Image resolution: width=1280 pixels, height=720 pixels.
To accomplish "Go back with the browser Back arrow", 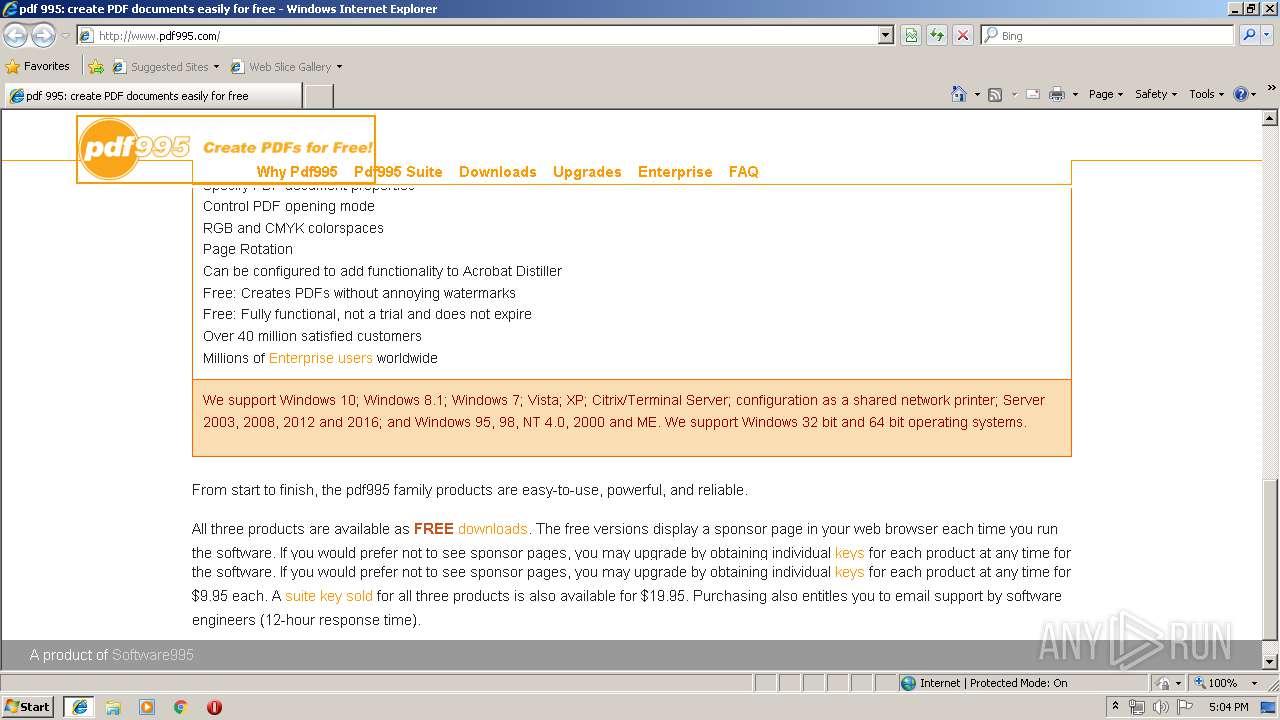I will point(16,36).
